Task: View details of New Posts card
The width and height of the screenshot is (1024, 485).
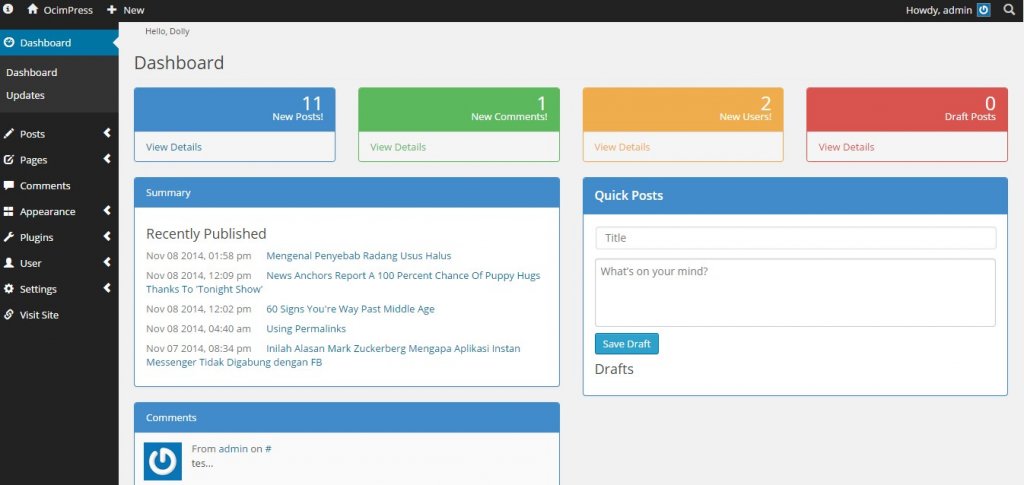Action: click(x=174, y=147)
